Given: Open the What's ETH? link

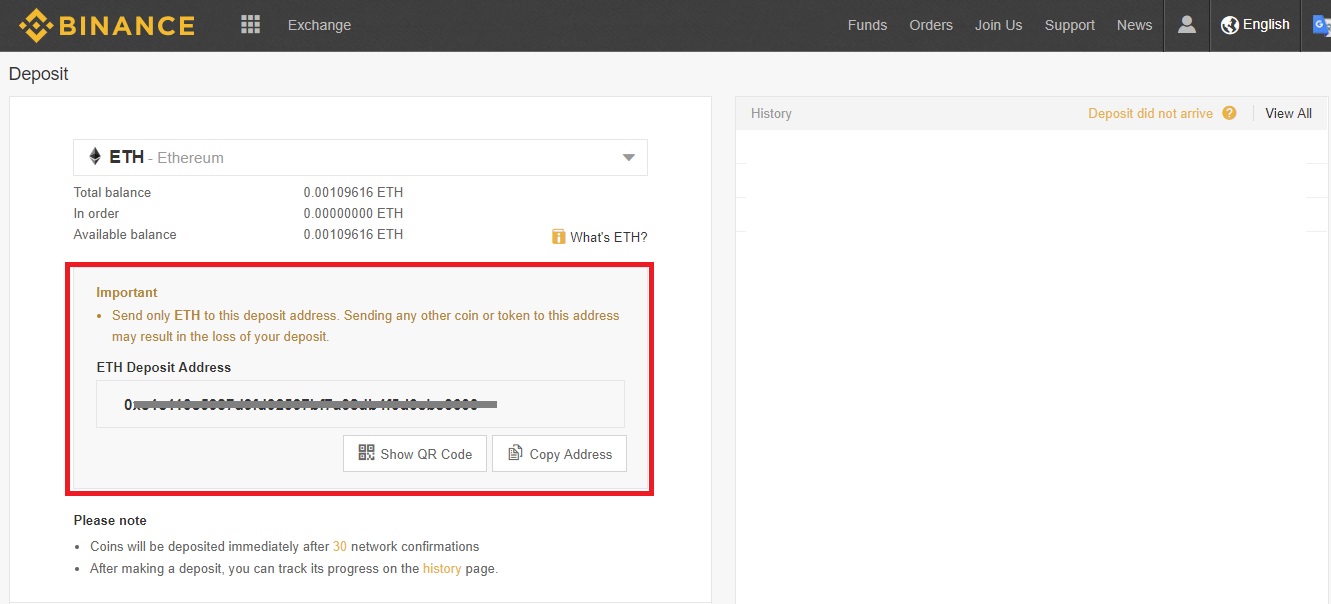Looking at the screenshot, I should tap(609, 237).
